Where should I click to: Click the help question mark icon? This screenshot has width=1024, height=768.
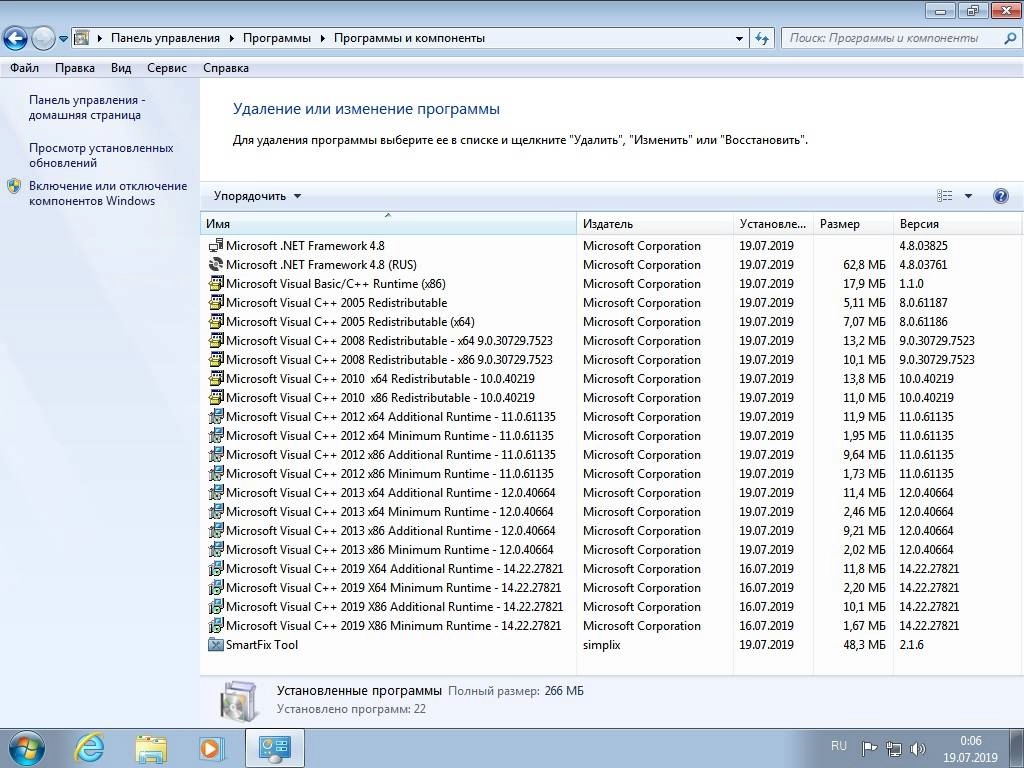tap(1000, 196)
